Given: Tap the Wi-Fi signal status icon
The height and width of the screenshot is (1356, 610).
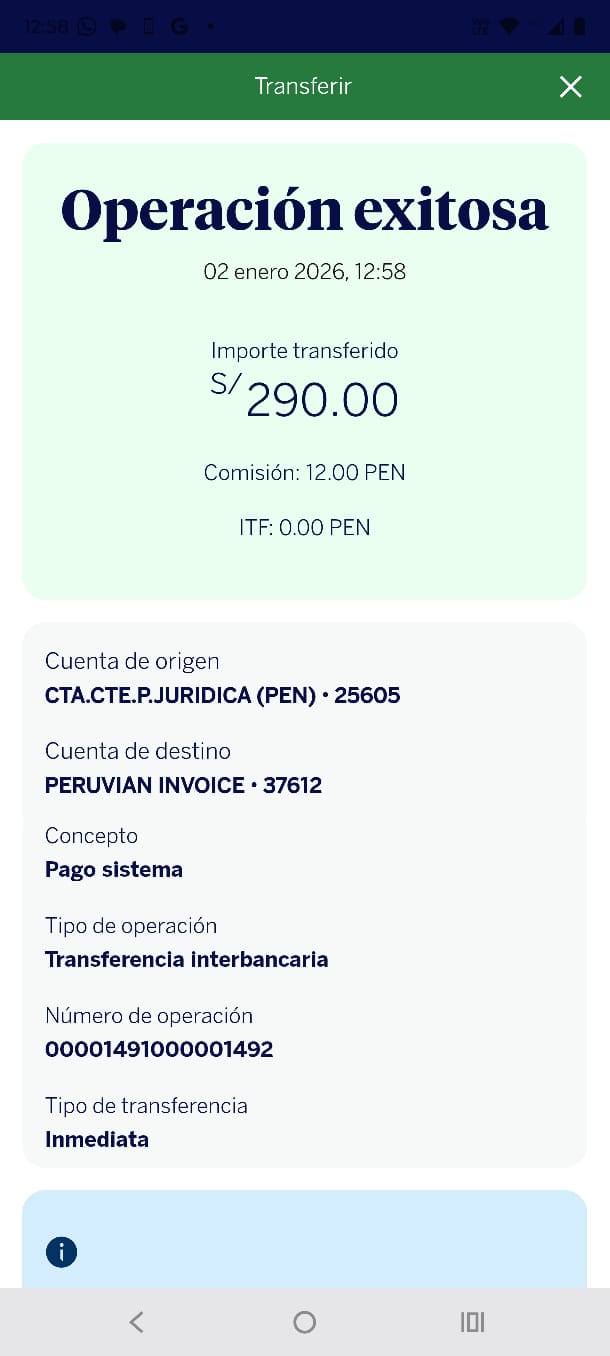Looking at the screenshot, I should click(510, 27).
